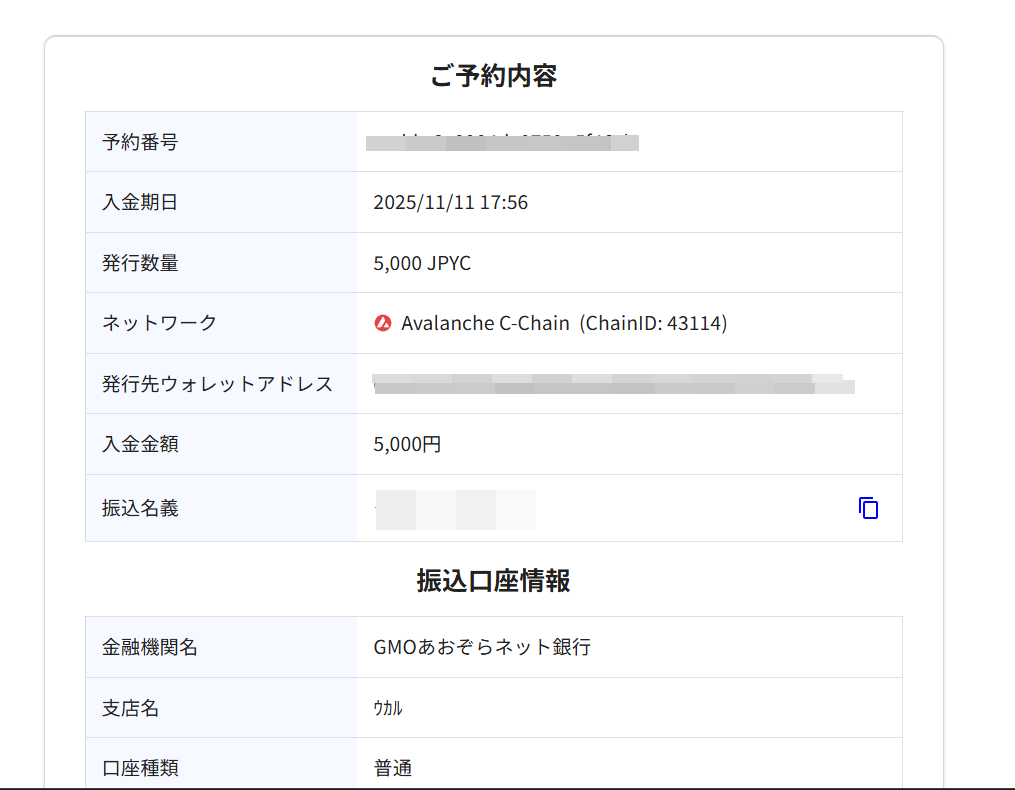Copy the 振込名義 transfer name
The image size is (1015, 790).
click(868, 508)
